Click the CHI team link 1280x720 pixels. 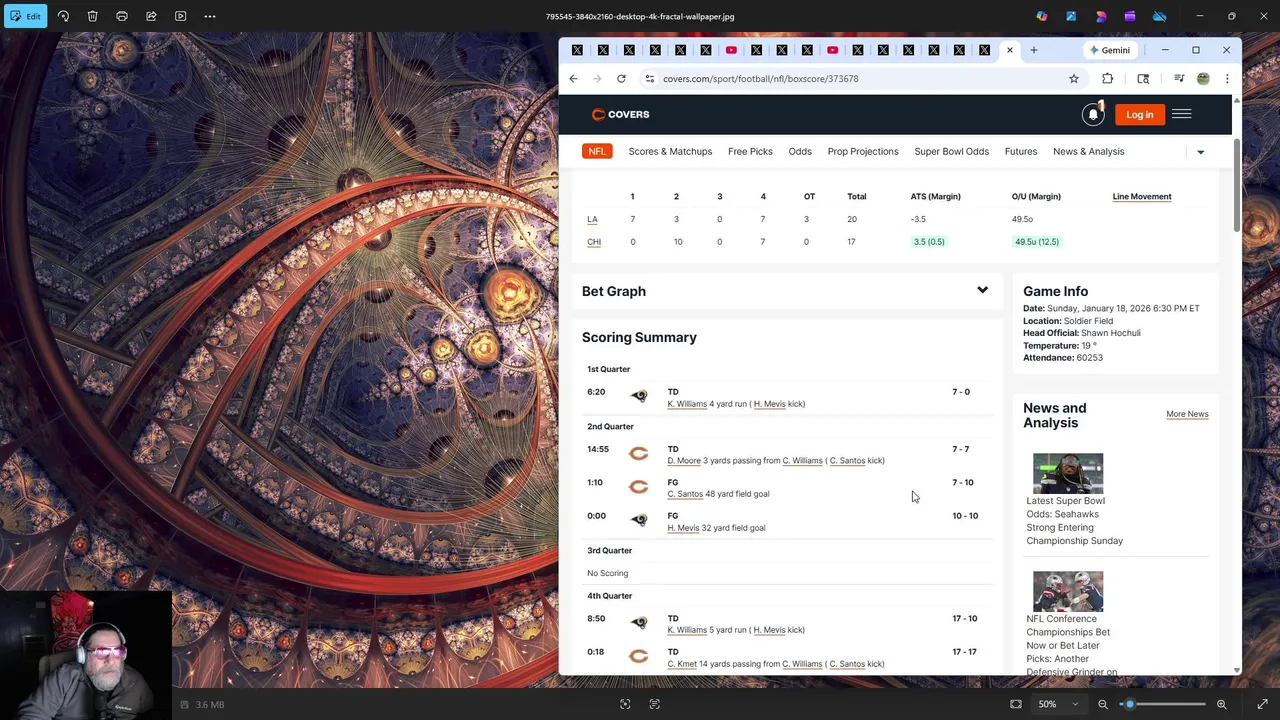(x=594, y=242)
